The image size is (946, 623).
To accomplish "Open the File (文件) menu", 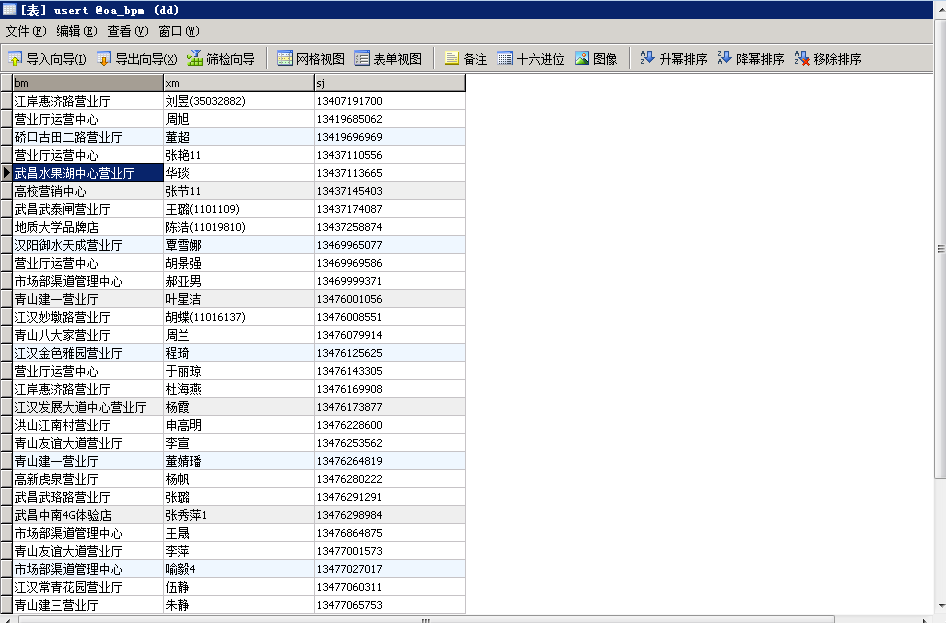I will [26, 31].
